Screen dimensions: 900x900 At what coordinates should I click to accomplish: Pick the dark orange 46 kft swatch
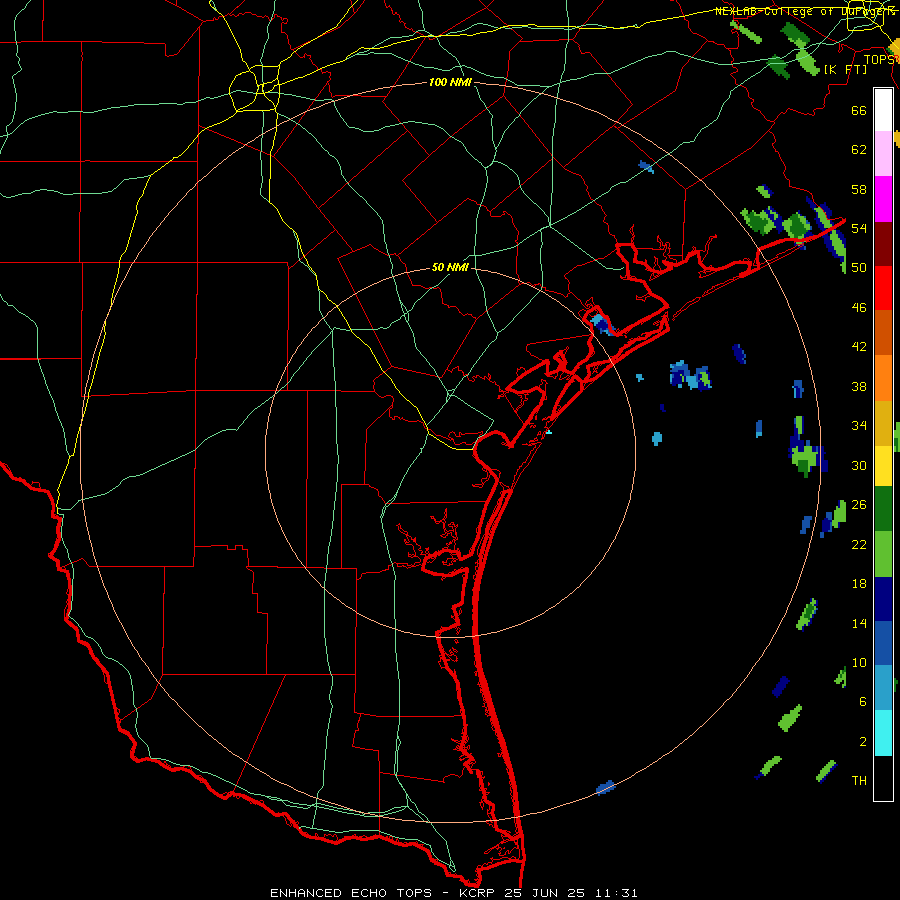(x=883, y=333)
